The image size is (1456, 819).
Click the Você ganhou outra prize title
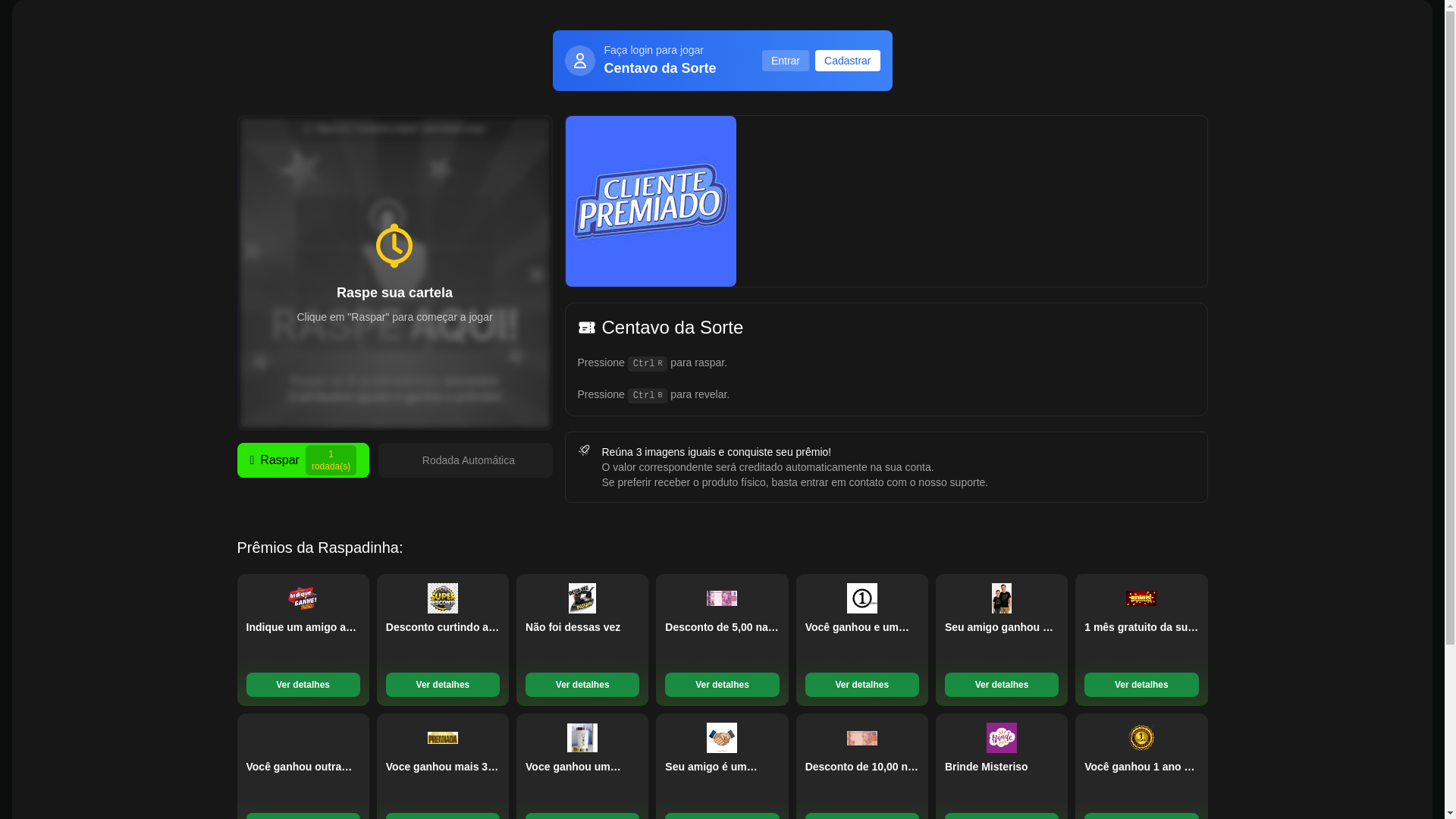(300, 767)
